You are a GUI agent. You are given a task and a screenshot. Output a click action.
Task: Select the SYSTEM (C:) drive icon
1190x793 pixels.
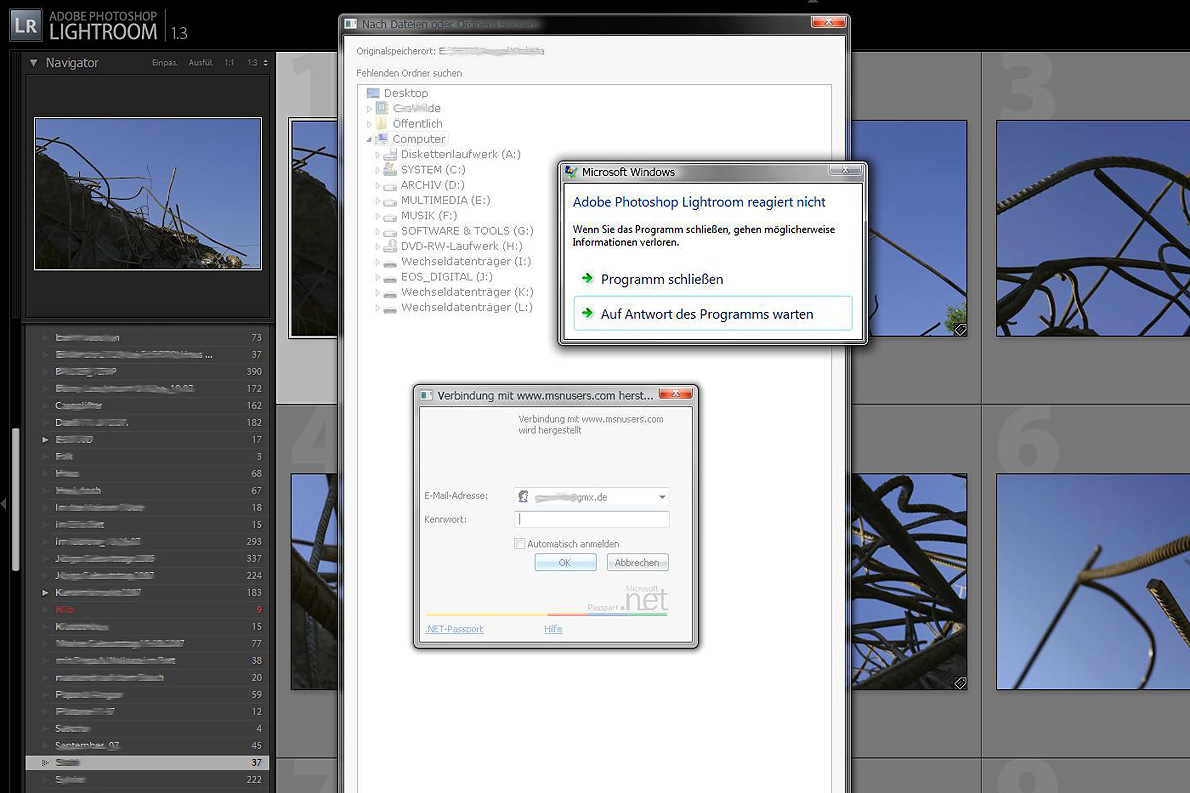390,169
